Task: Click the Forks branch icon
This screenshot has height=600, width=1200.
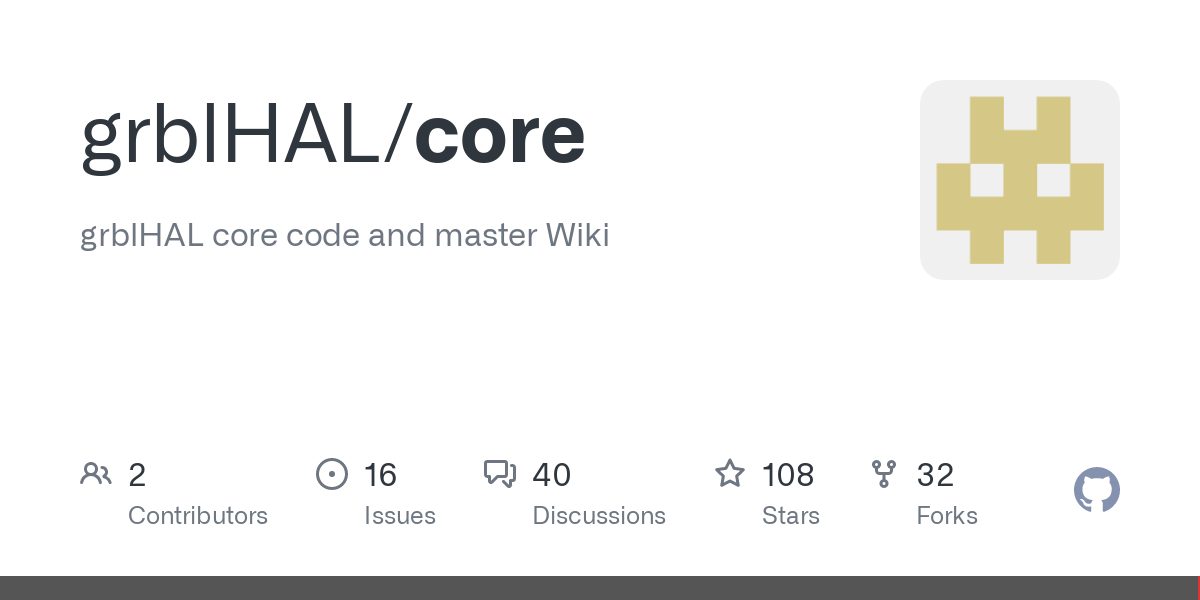Action: (x=884, y=474)
